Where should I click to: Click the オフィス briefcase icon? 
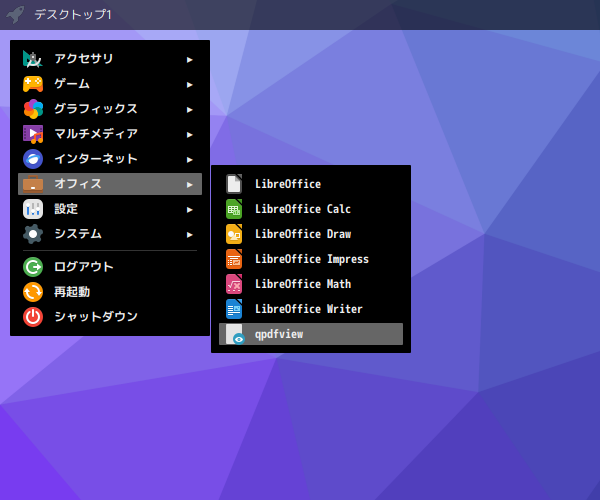coord(33,184)
